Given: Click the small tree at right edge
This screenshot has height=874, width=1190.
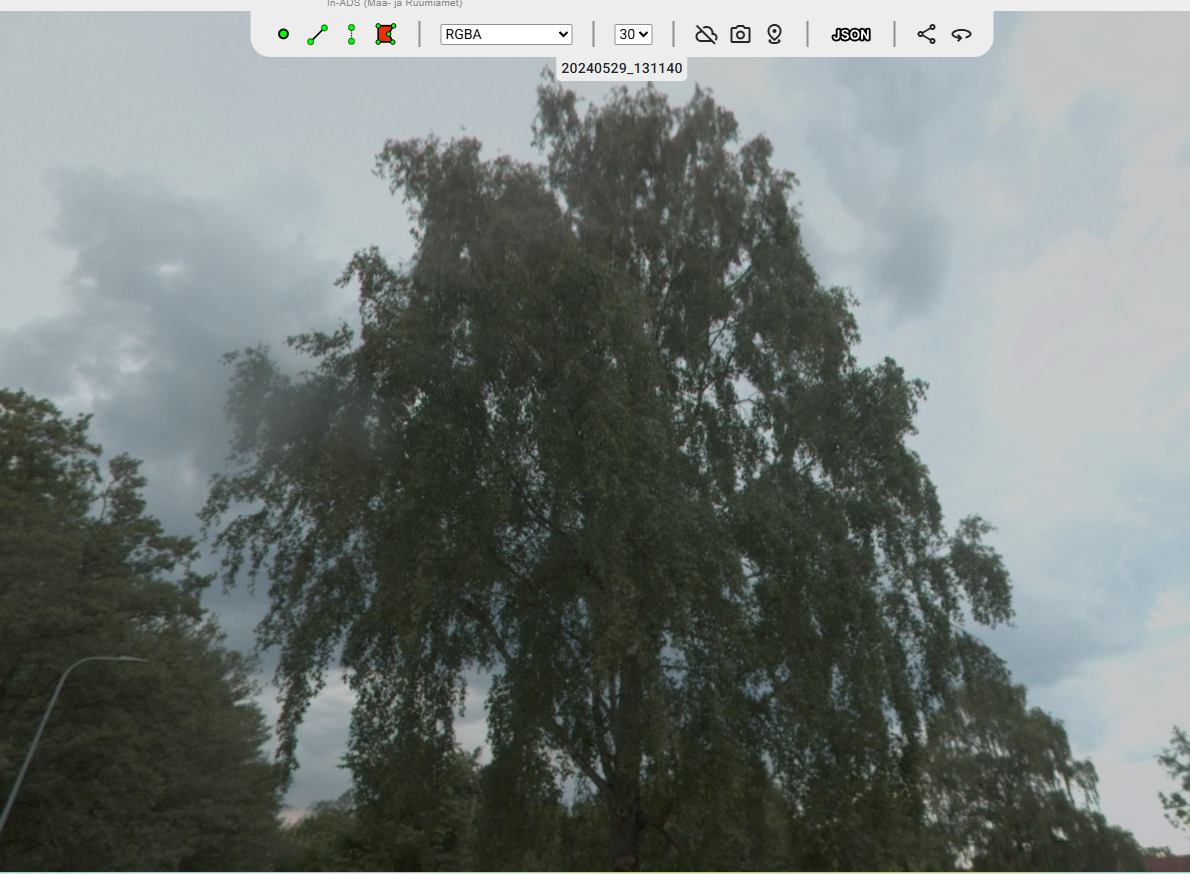Looking at the screenshot, I should (x=1175, y=780).
